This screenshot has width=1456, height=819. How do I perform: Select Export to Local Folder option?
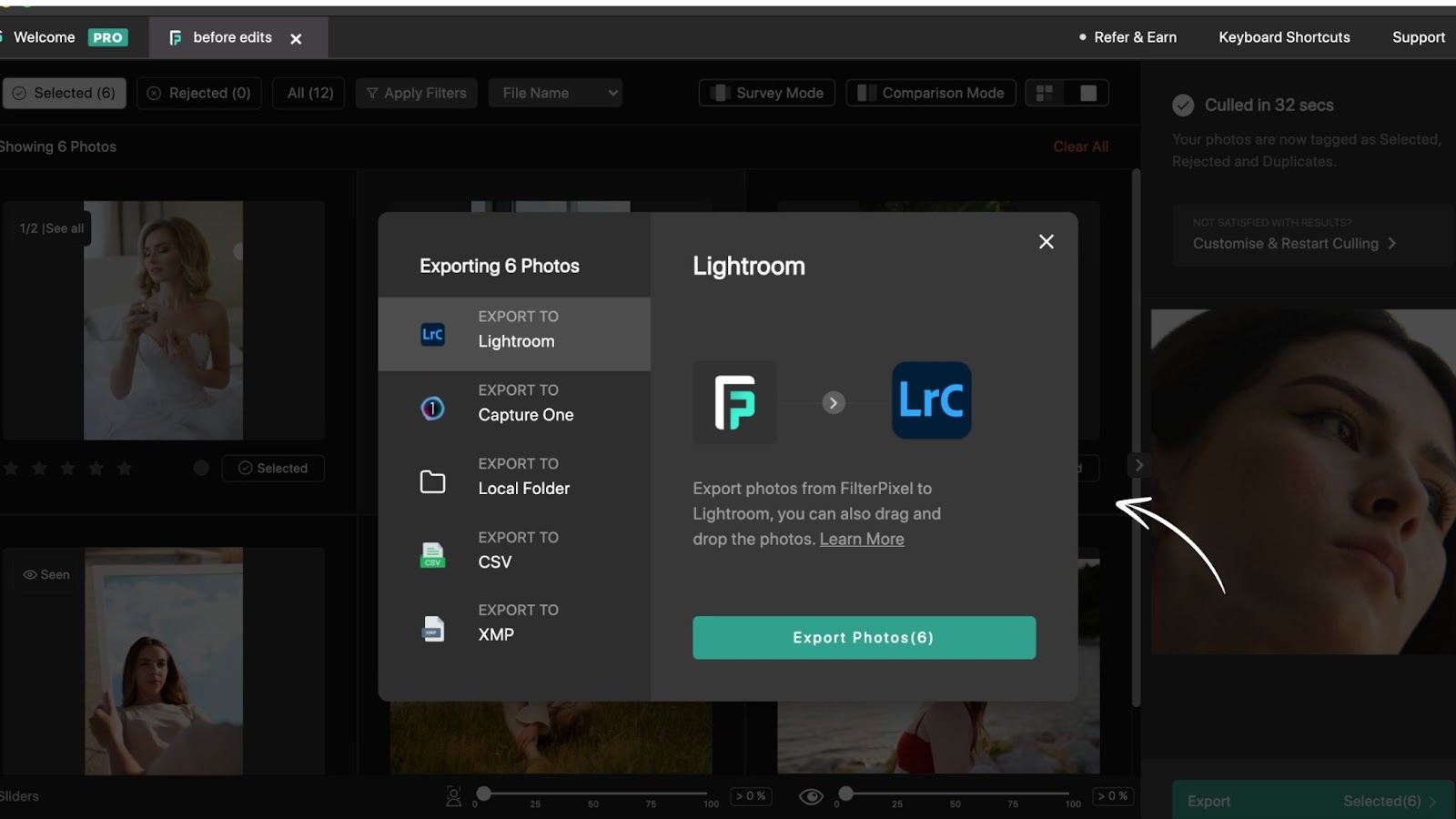pos(514,481)
